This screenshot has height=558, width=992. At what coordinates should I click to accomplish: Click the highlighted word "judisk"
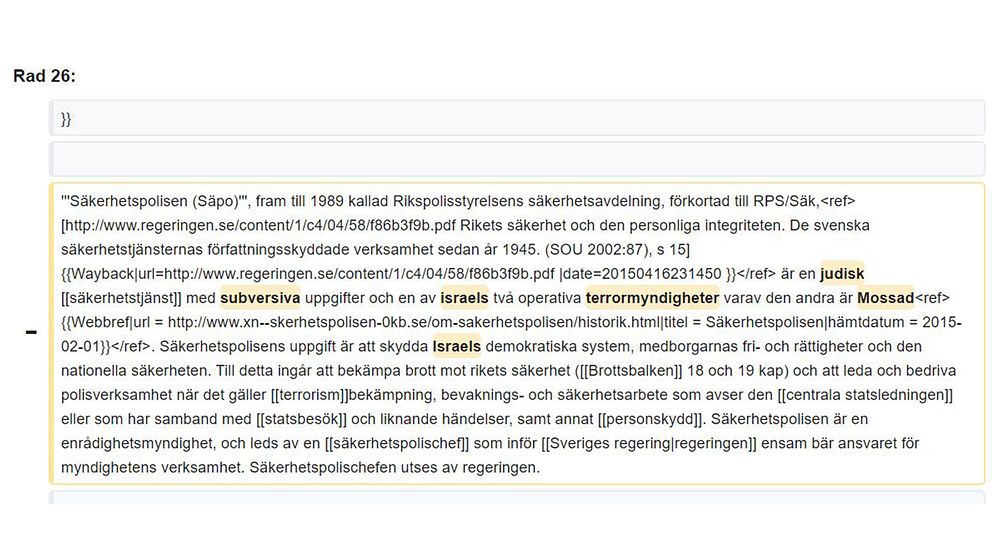[841, 272]
